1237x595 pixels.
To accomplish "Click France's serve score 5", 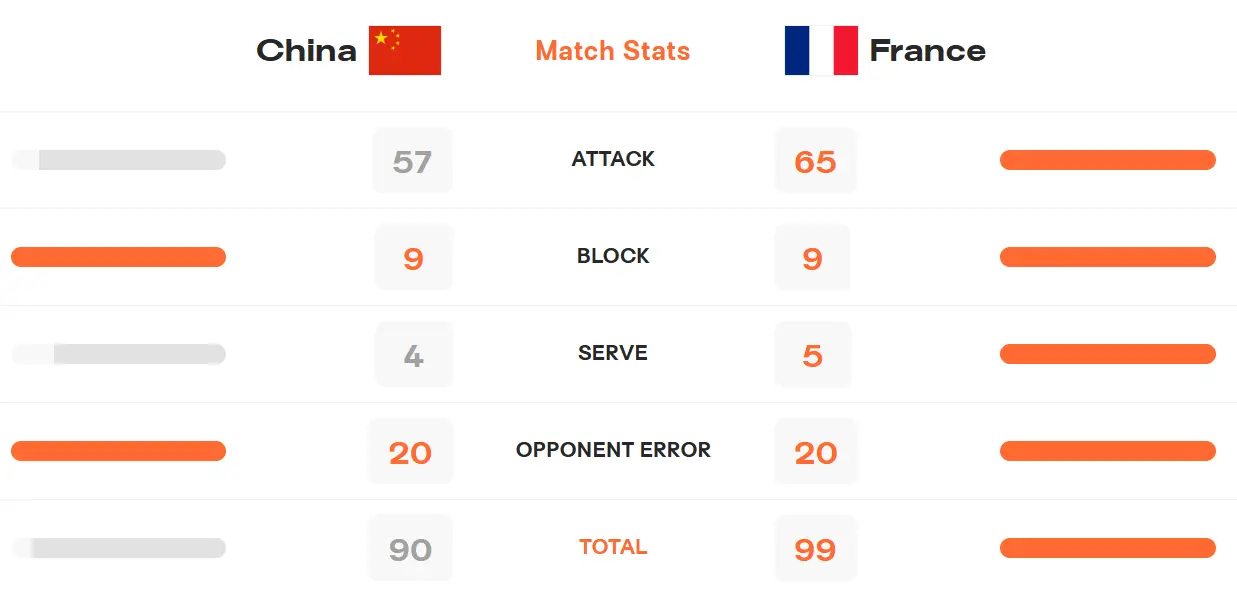I will coord(812,355).
